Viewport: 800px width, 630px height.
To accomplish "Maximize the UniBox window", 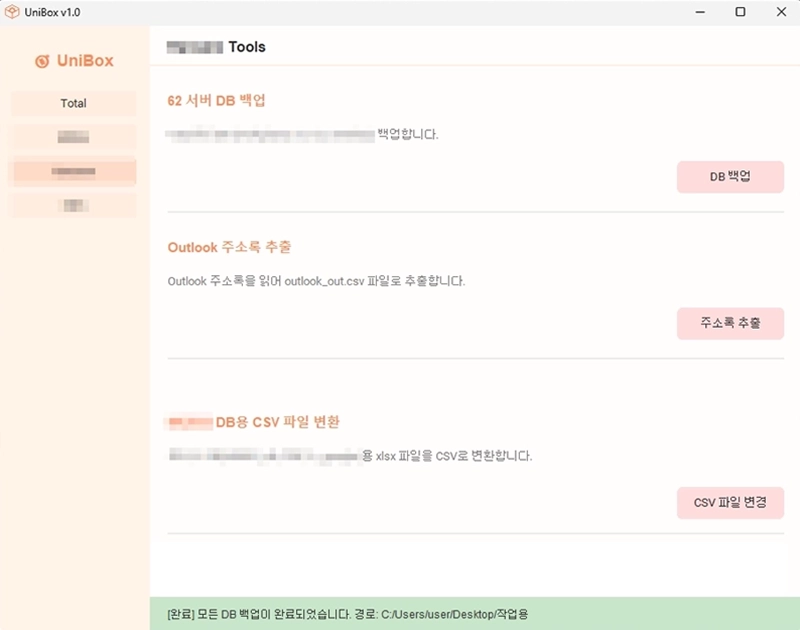I will [x=740, y=12].
